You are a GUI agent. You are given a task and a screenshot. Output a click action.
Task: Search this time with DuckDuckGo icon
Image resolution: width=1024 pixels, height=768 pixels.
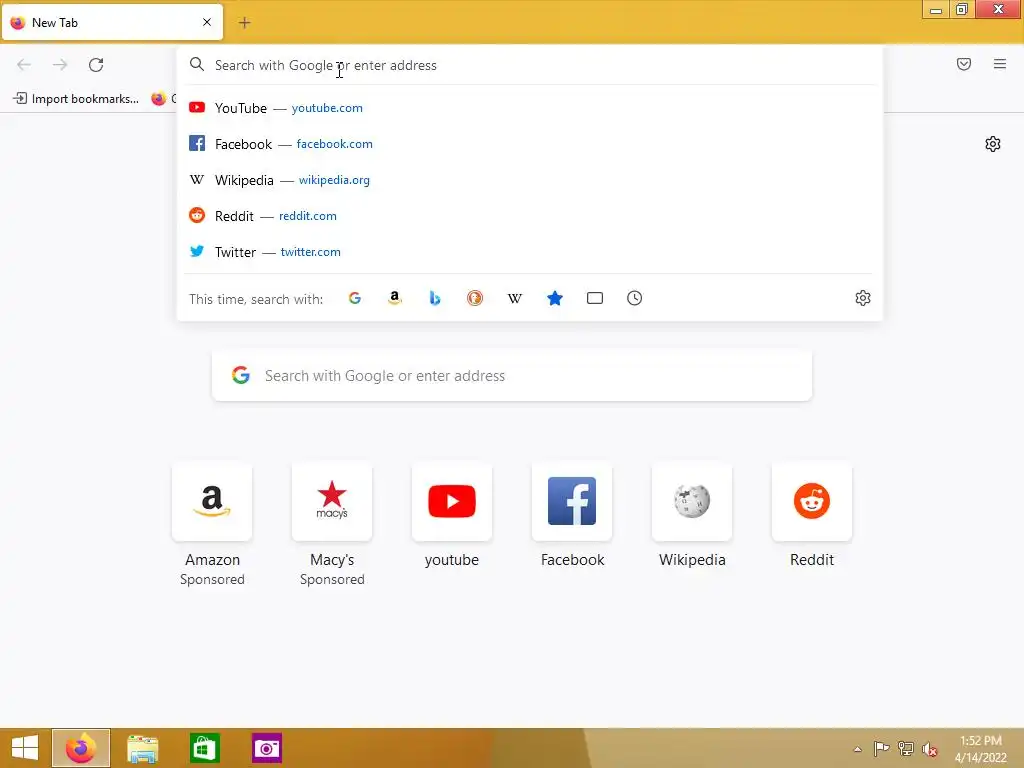[x=475, y=298]
